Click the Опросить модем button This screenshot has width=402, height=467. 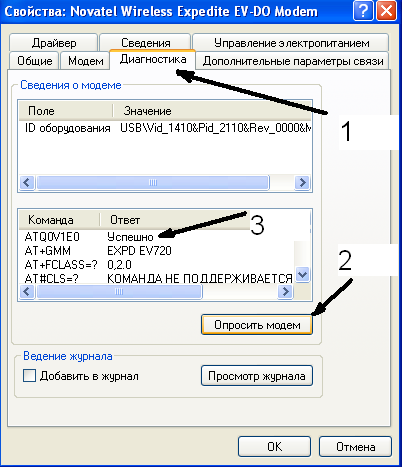[257, 325]
